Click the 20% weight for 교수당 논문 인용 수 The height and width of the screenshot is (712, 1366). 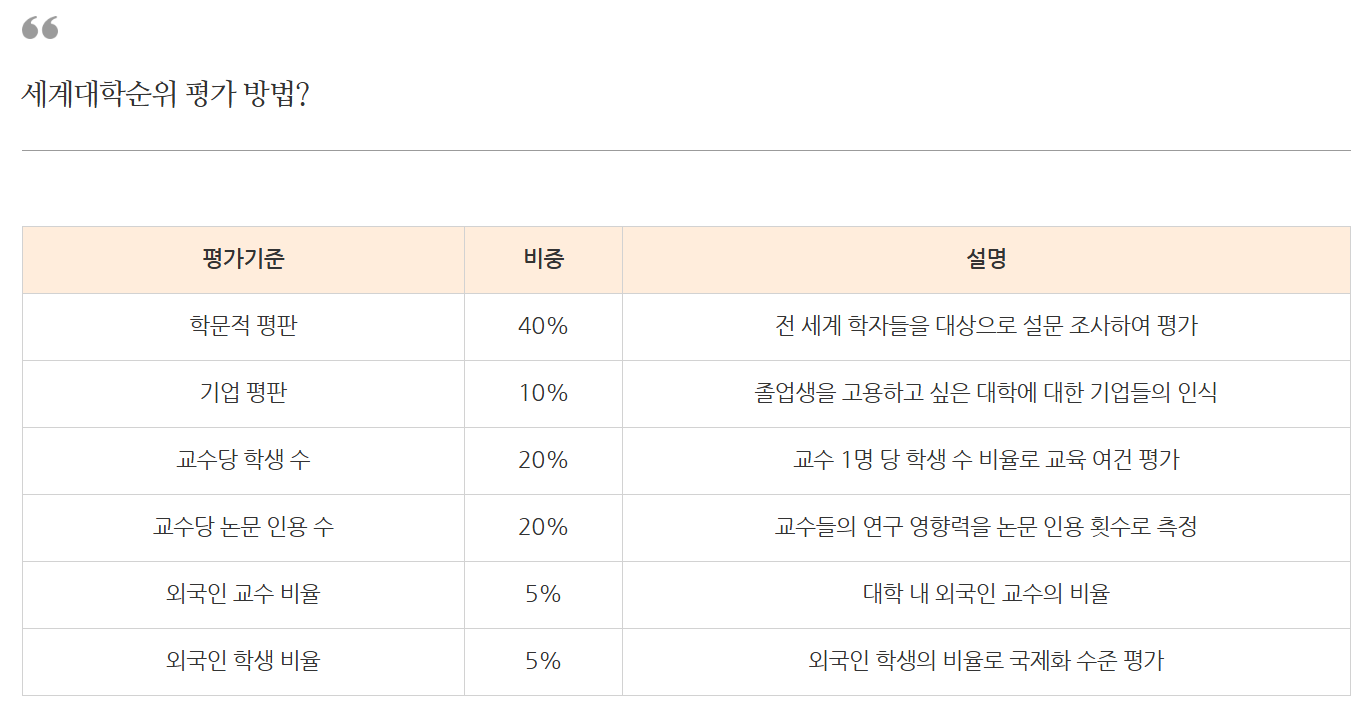point(543,528)
